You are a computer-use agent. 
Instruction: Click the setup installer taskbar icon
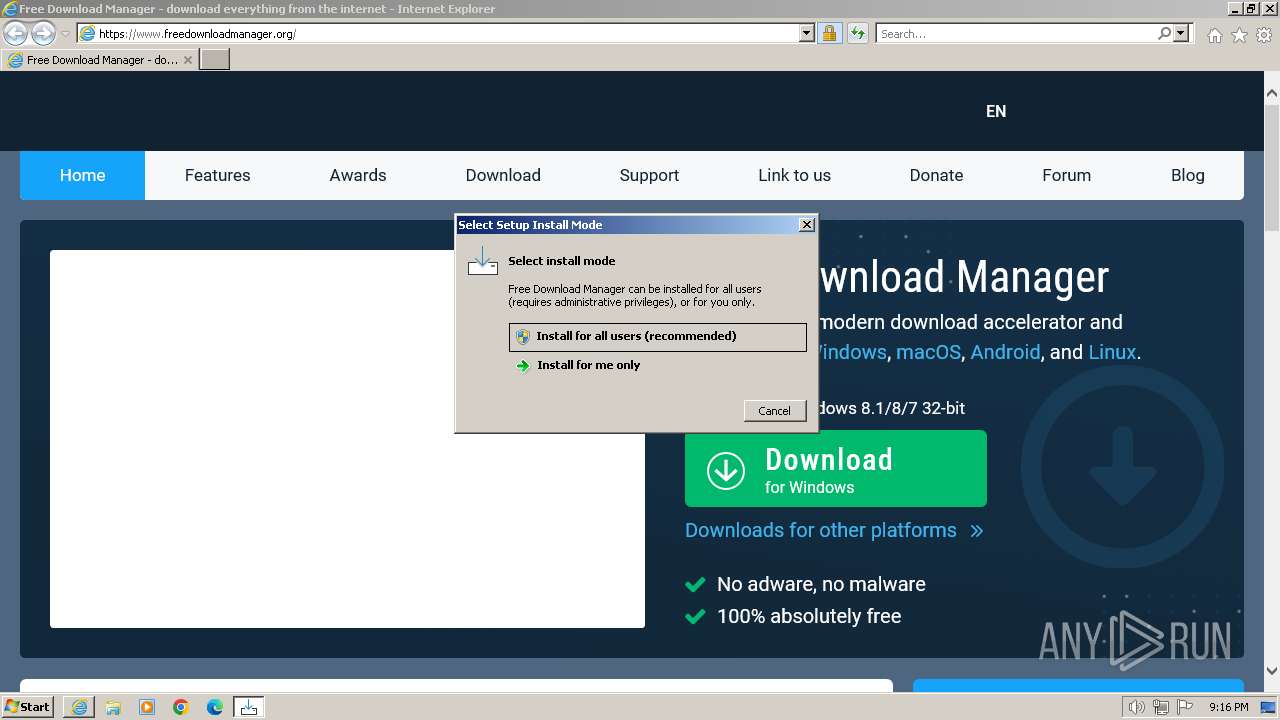(x=249, y=707)
